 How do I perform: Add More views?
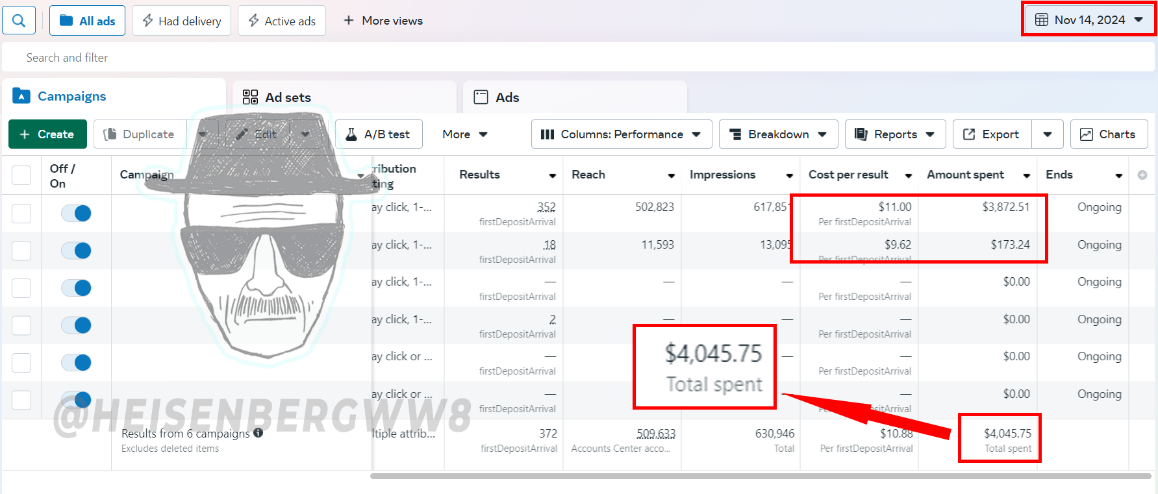click(x=383, y=21)
